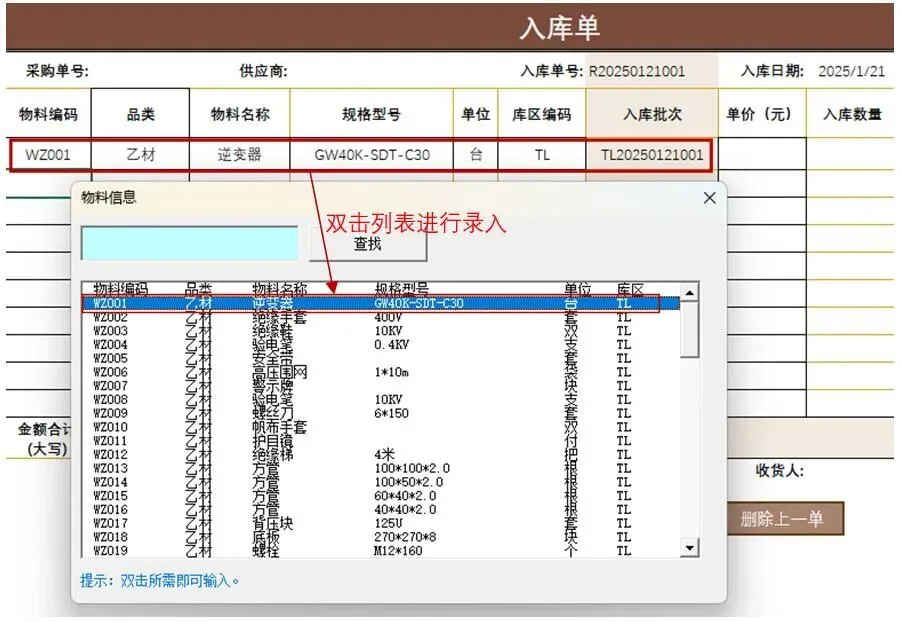901x622 pixels.
Task: Select the WZ001 逆变器 list row
Action: tap(380, 303)
